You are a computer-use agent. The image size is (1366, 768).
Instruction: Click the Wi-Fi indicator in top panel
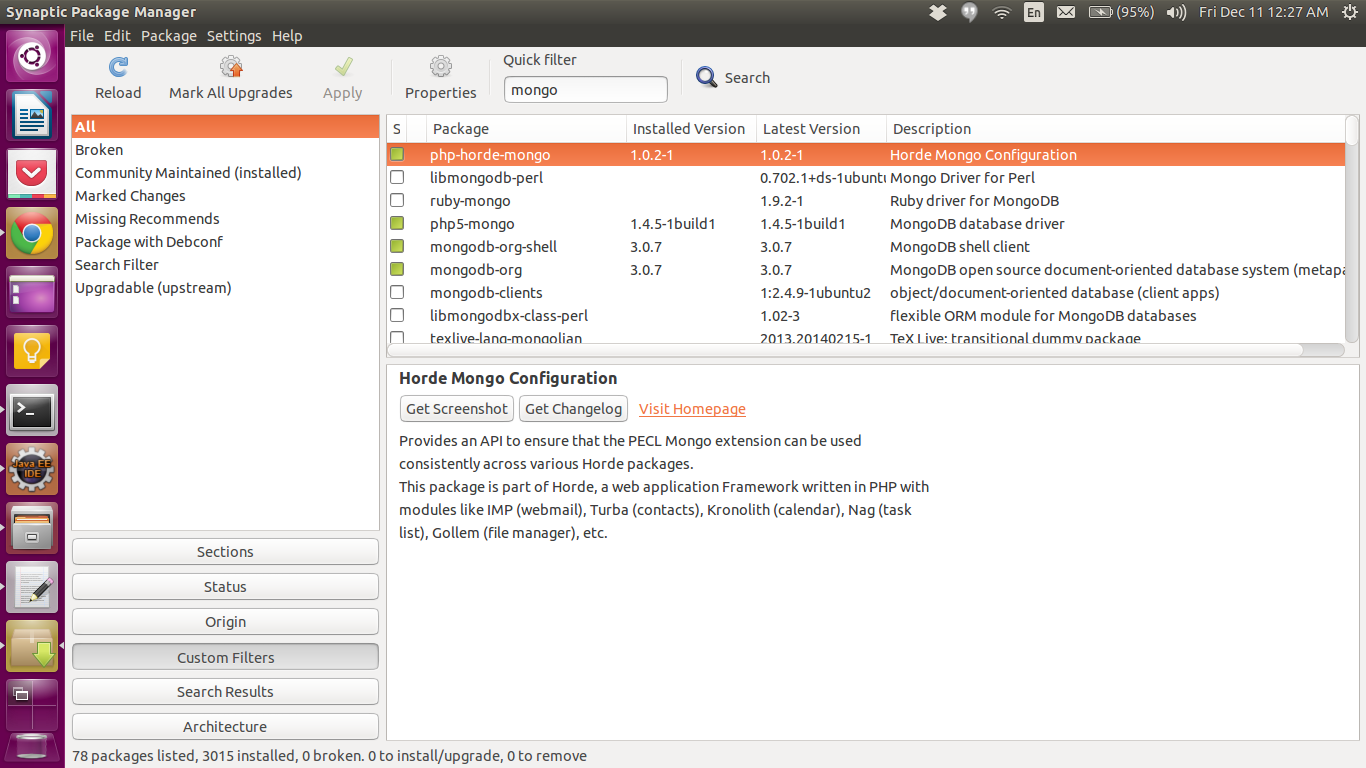[x=1001, y=12]
